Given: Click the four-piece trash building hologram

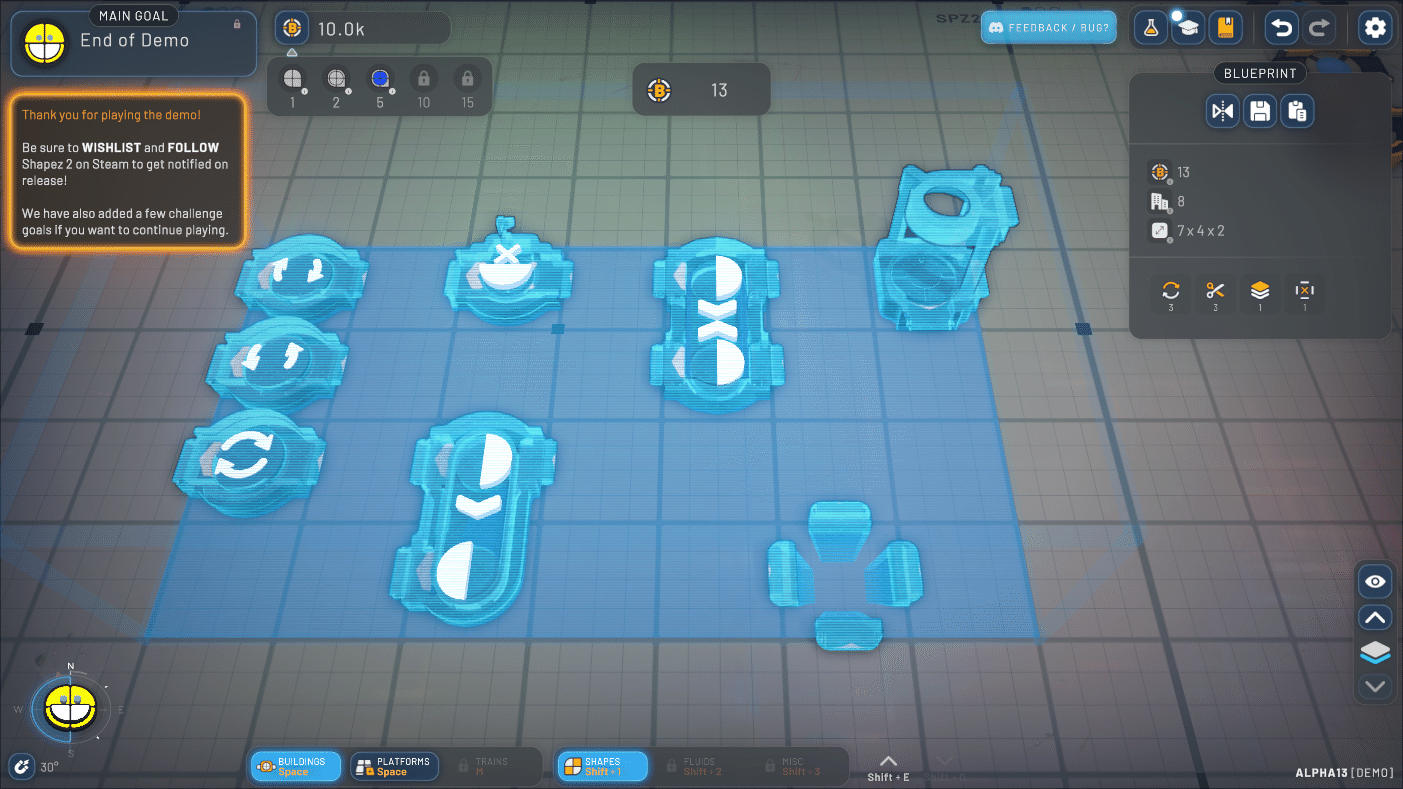Looking at the screenshot, I should [x=844, y=575].
